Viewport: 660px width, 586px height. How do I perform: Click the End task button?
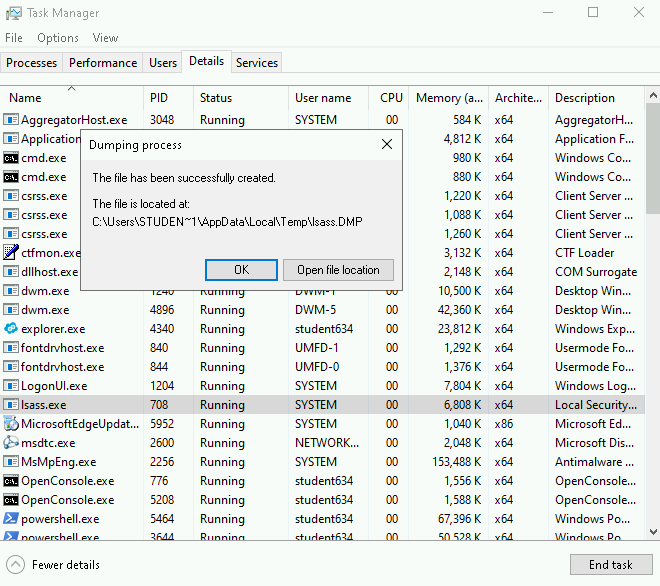point(611,565)
